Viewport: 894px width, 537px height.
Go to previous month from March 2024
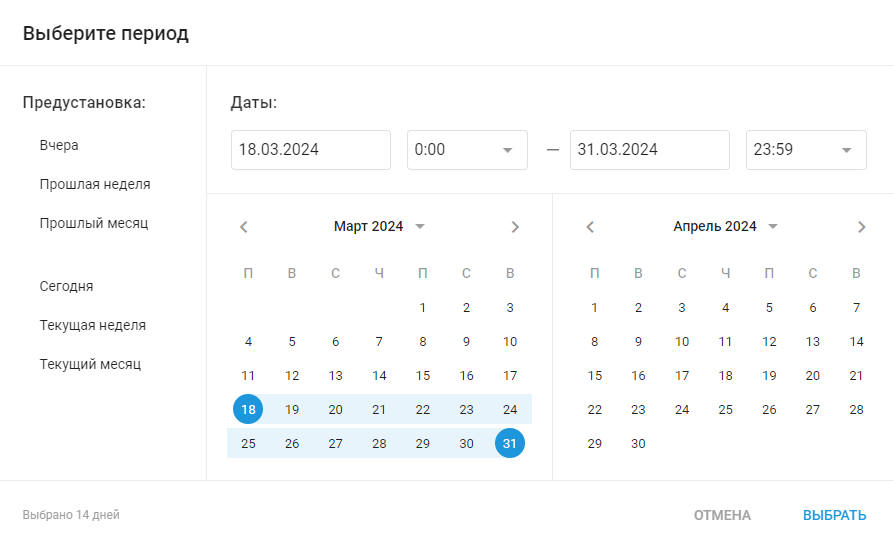coord(243,227)
